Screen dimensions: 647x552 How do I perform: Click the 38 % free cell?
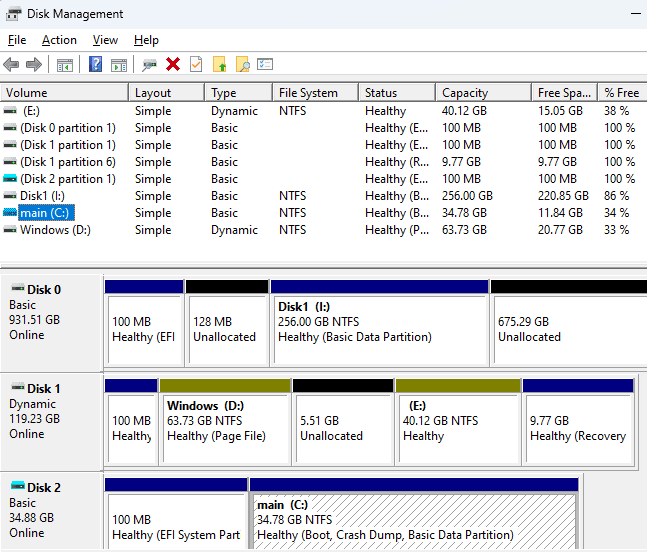click(x=616, y=111)
